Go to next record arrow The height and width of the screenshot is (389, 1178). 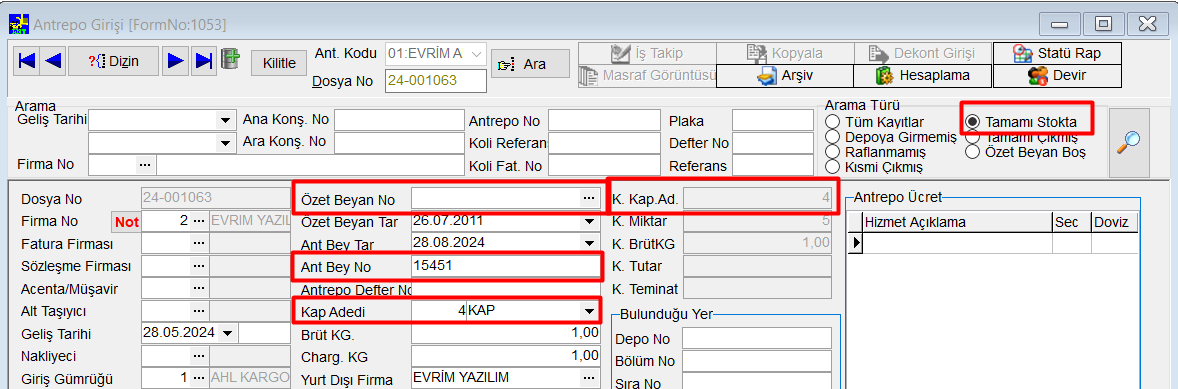coord(176,61)
